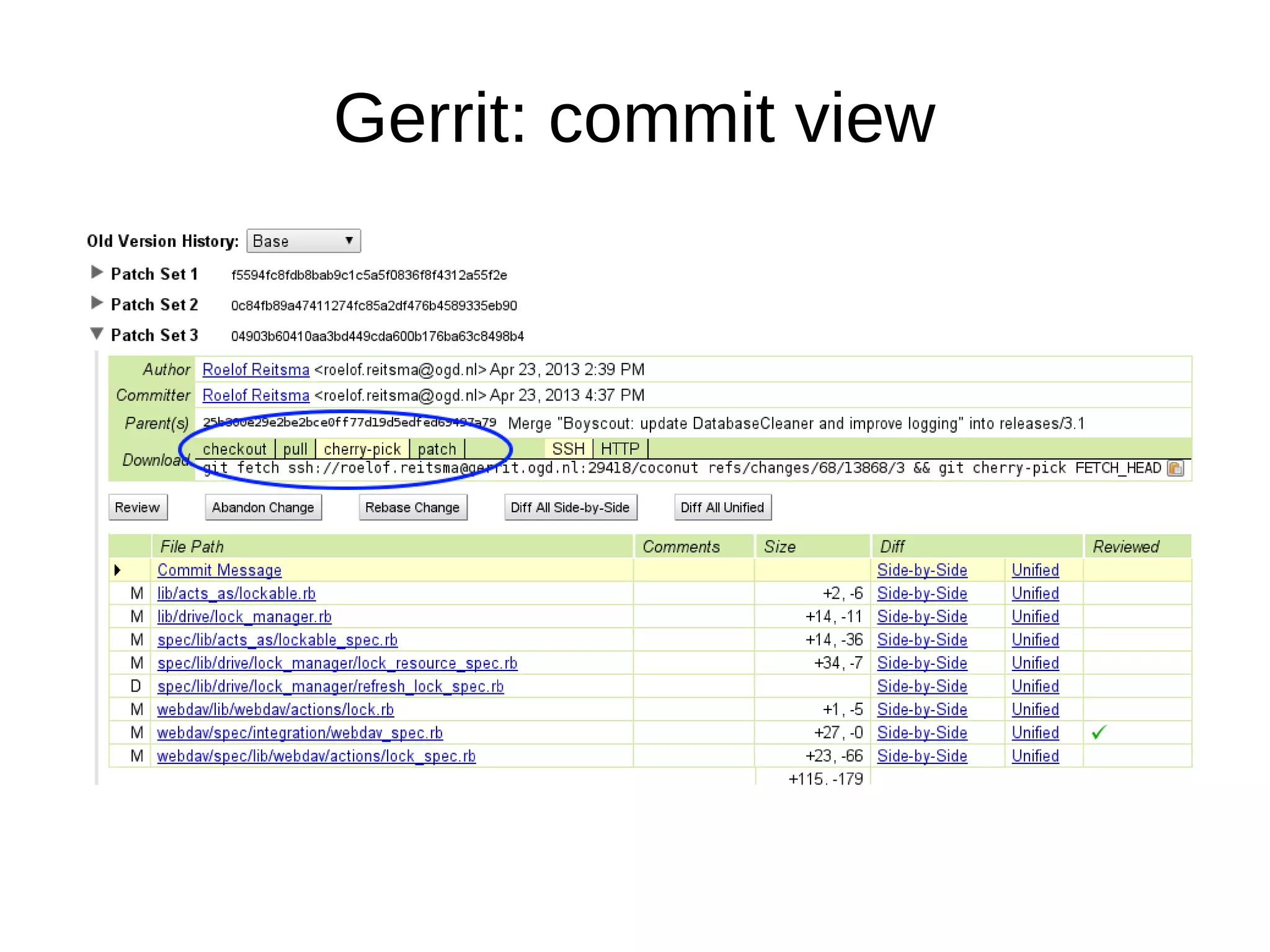Open Unified diff for refresh_lock_spec.rb

(x=1035, y=687)
